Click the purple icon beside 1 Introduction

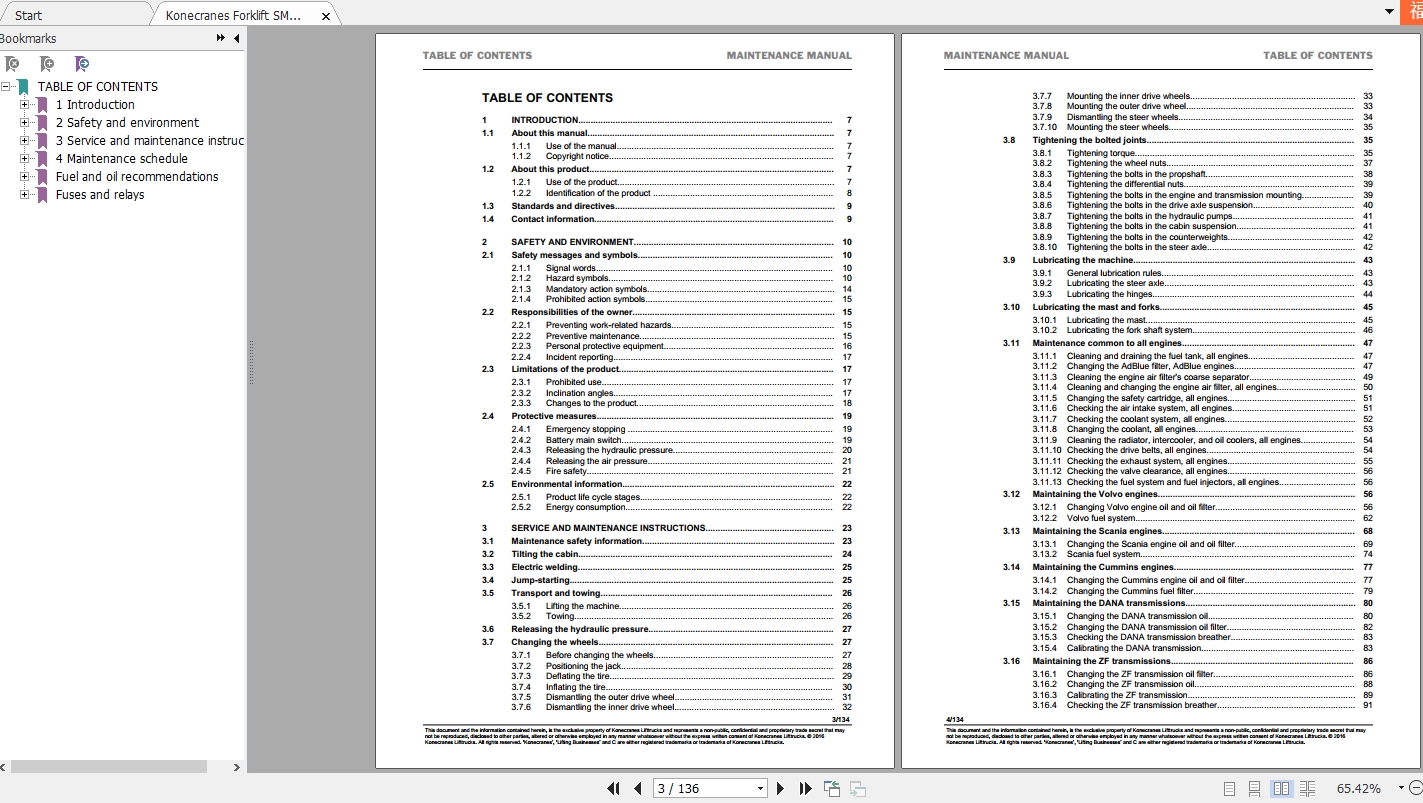[42, 105]
